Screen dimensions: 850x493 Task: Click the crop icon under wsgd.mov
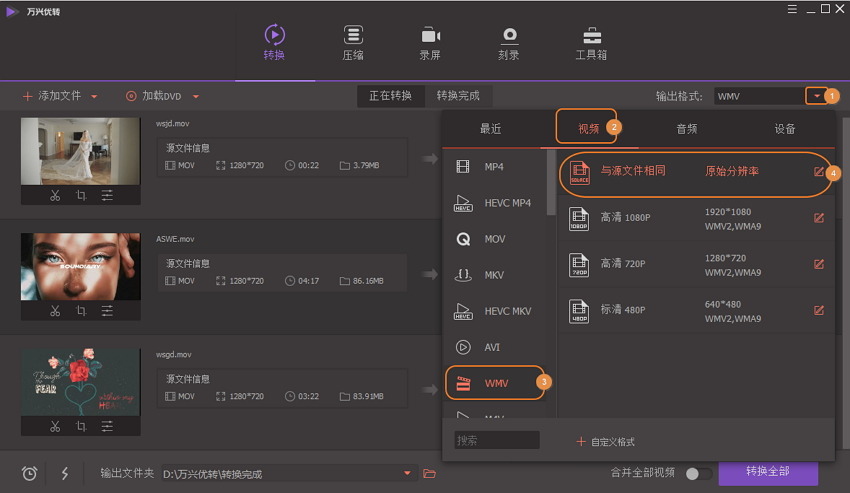coord(81,426)
